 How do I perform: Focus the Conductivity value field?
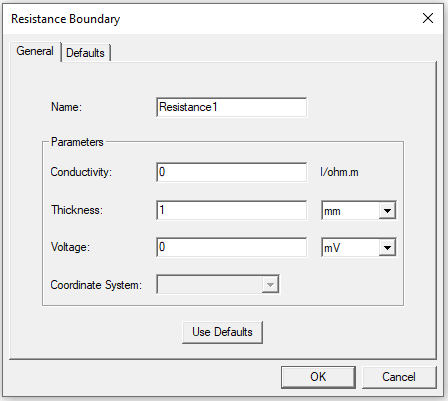click(231, 172)
